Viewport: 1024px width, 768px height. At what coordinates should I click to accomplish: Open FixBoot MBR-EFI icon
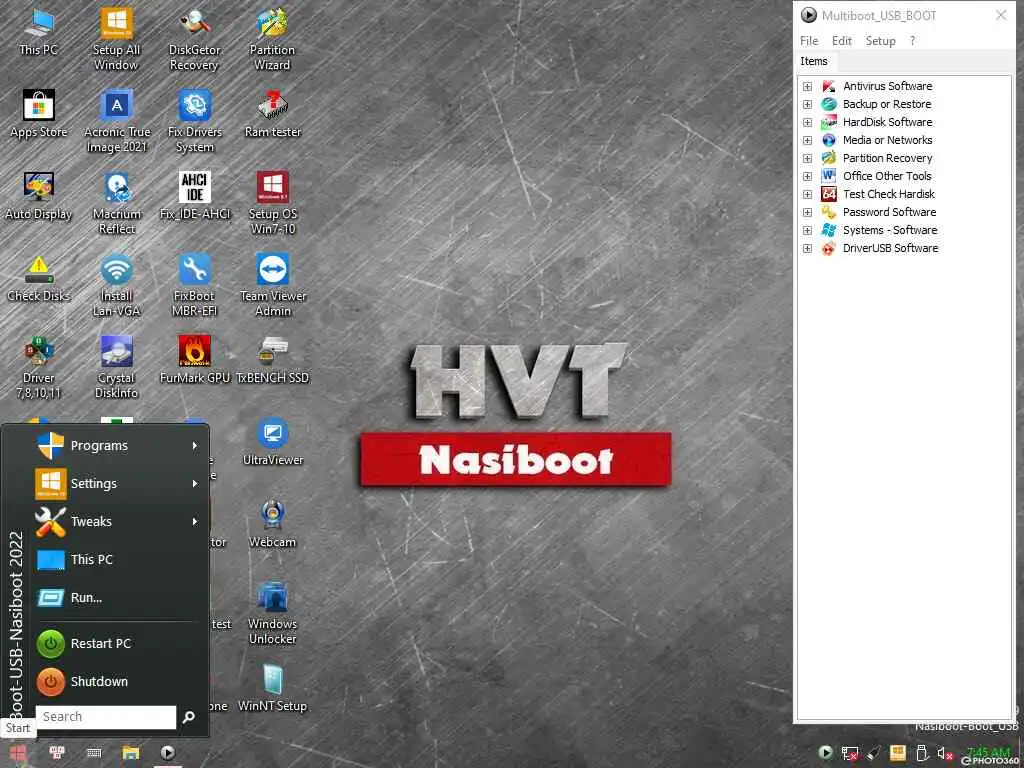click(195, 286)
